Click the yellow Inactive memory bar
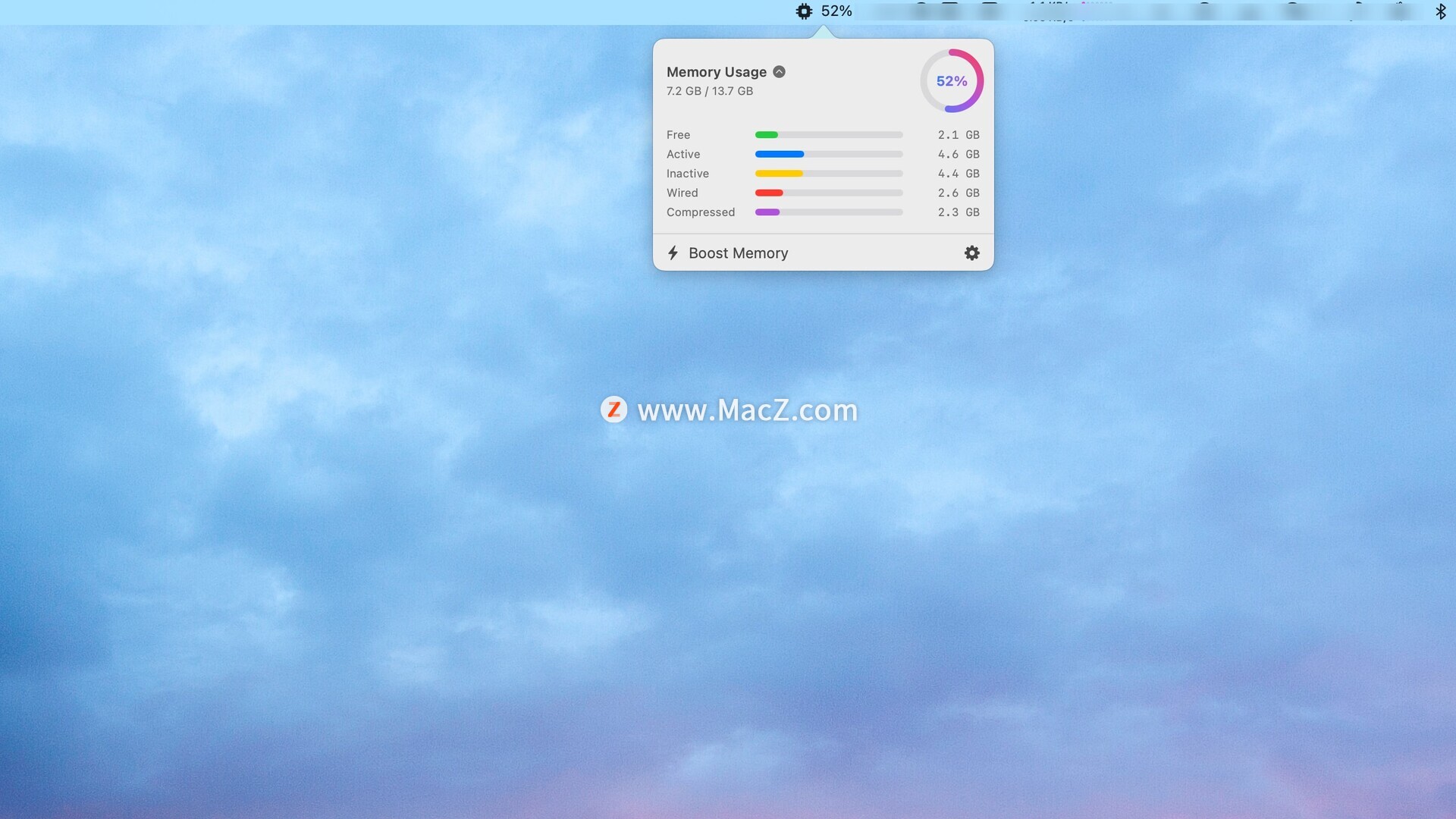Image resolution: width=1456 pixels, height=819 pixels. coord(779,174)
